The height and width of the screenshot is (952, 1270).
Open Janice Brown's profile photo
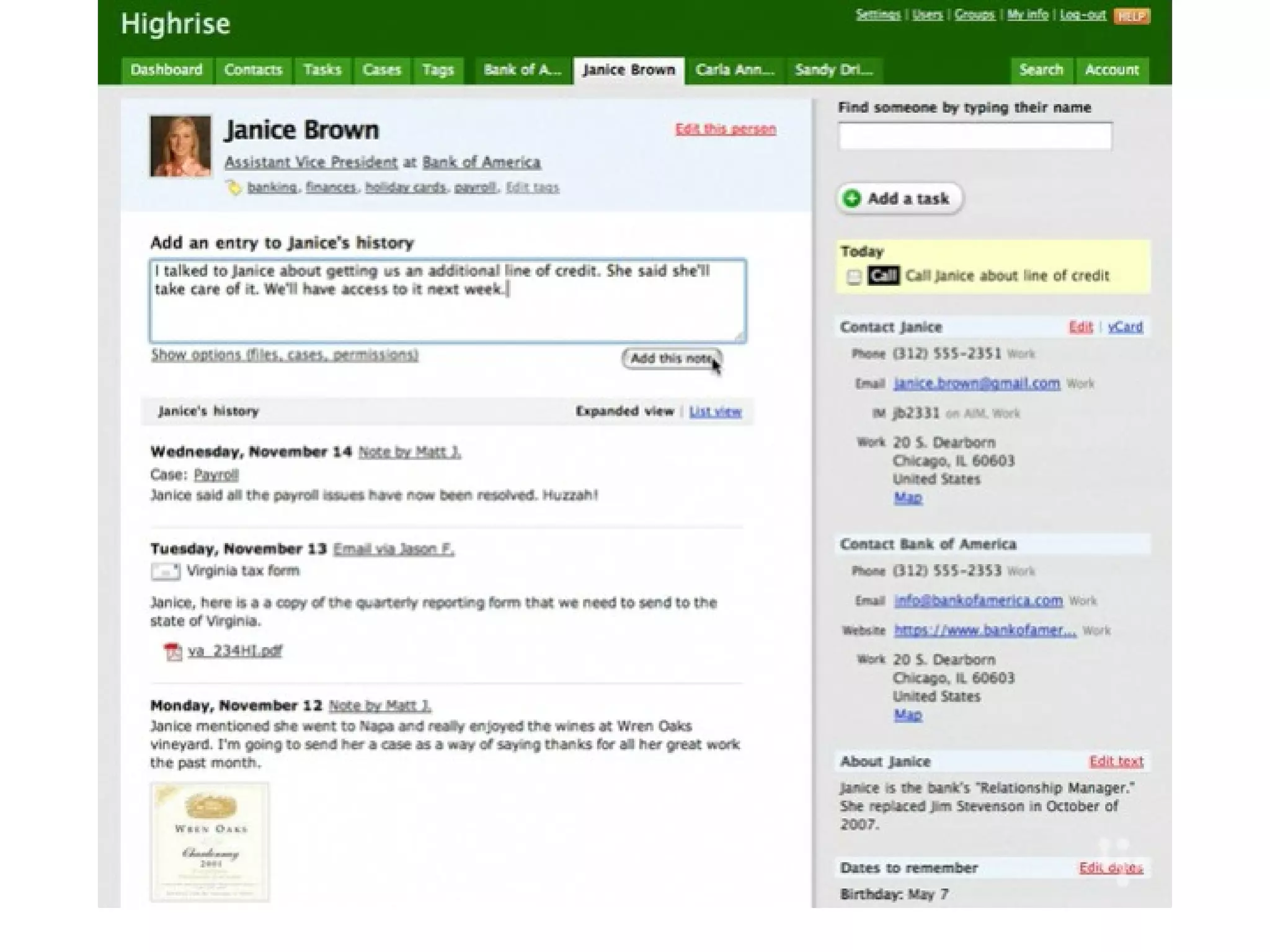coord(180,146)
